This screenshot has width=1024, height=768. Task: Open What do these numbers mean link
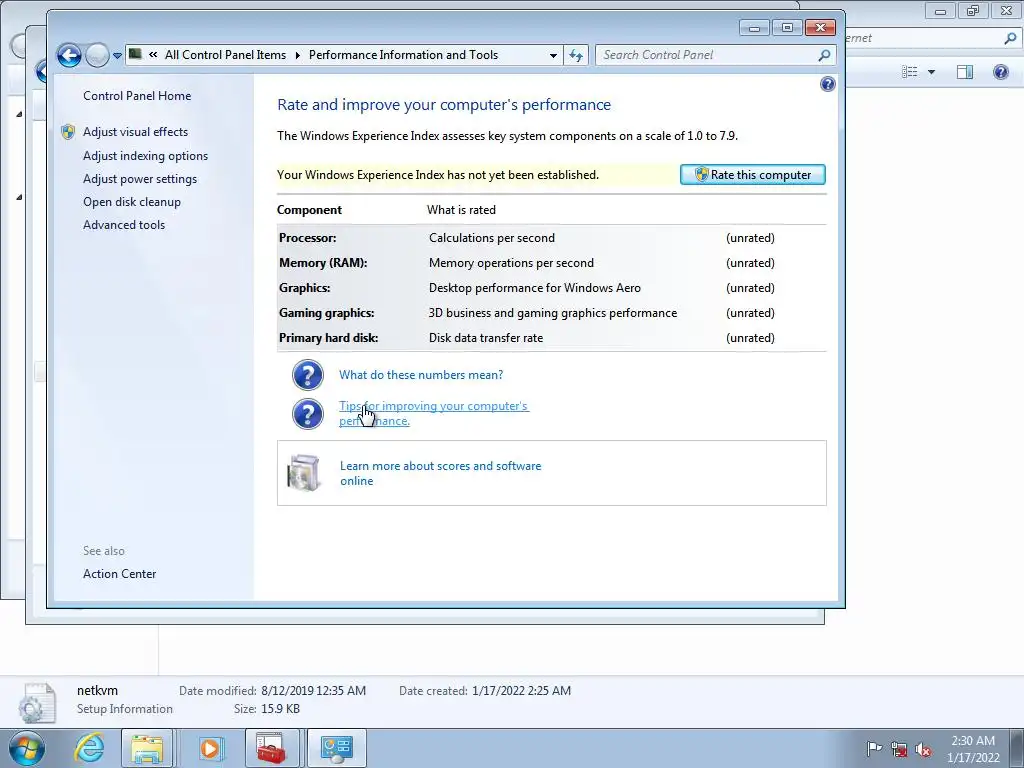(x=421, y=375)
